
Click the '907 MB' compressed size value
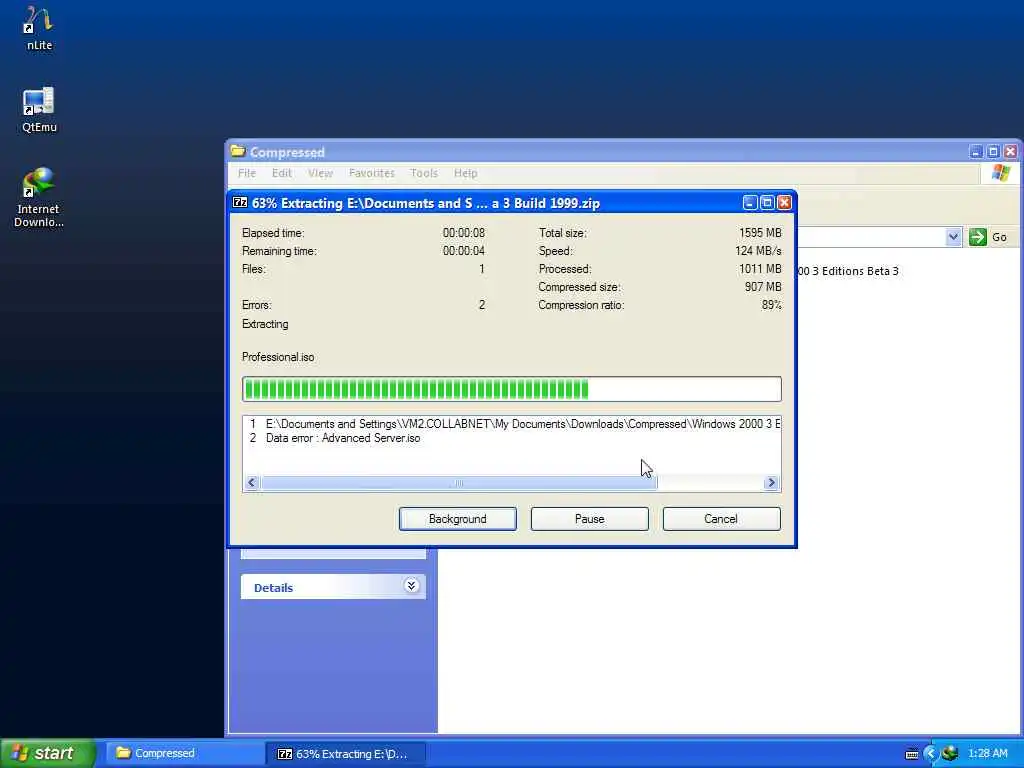tap(763, 287)
